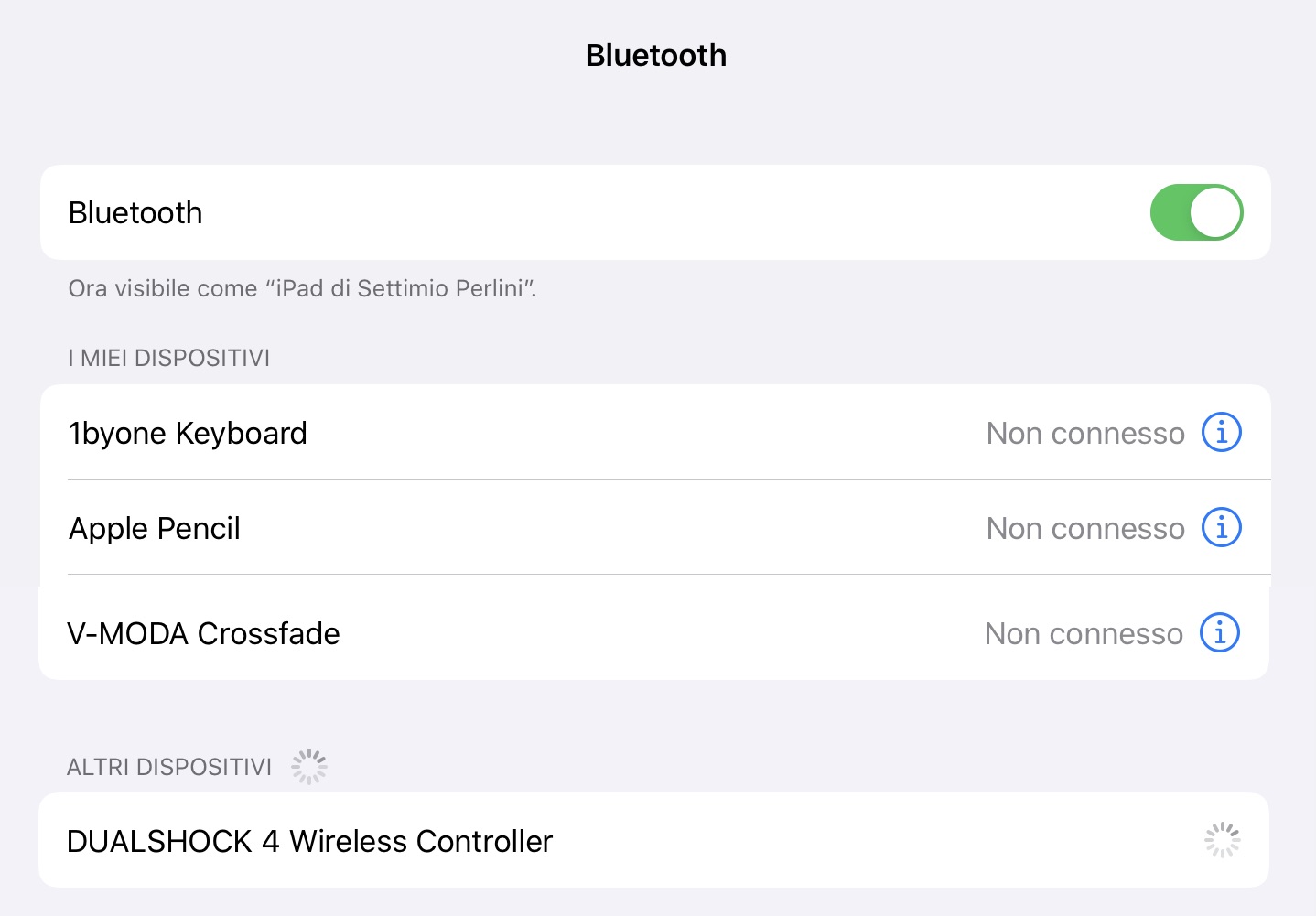
Task: Tap the Bluetooth label beside the switch
Action: tap(135, 212)
